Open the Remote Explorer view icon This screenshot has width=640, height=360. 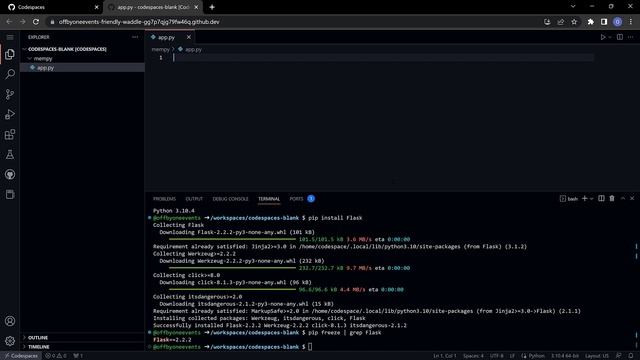(x=10, y=194)
